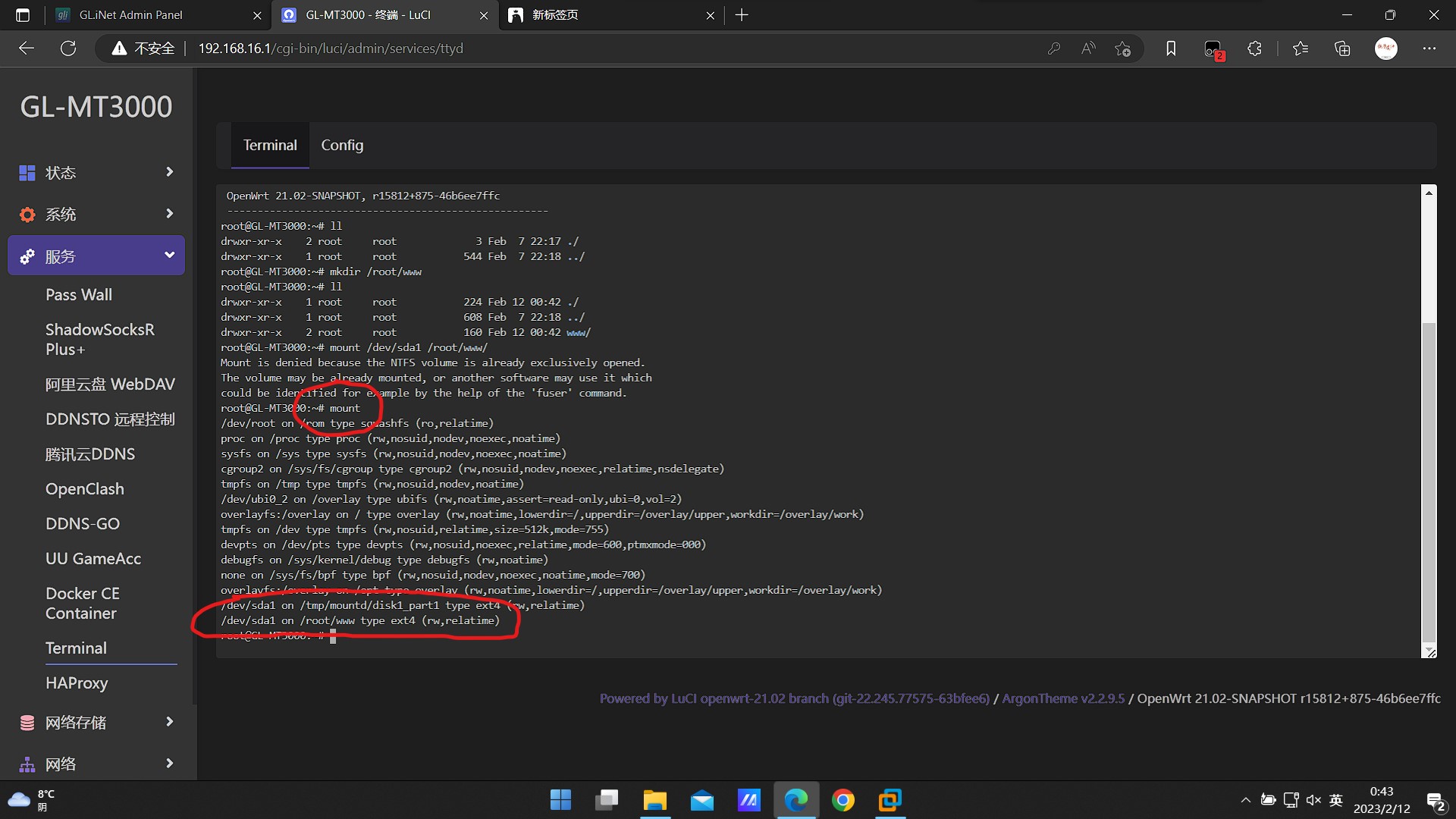
Task: Open Edge settings three-dots menu
Action: click(1429, 49)
